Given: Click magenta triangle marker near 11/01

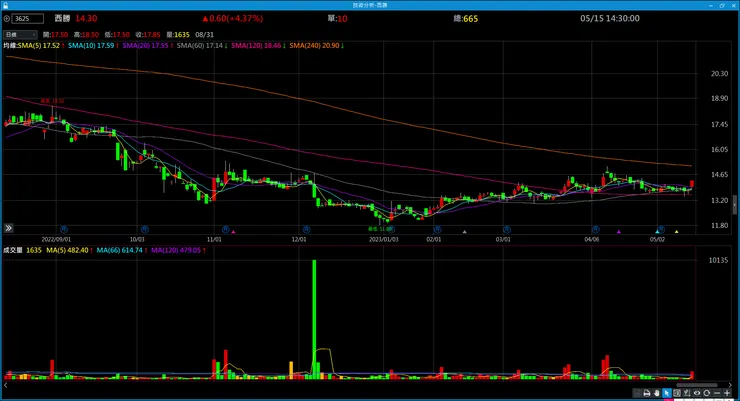Looking at the screenshot, I should tap(233, 232).
